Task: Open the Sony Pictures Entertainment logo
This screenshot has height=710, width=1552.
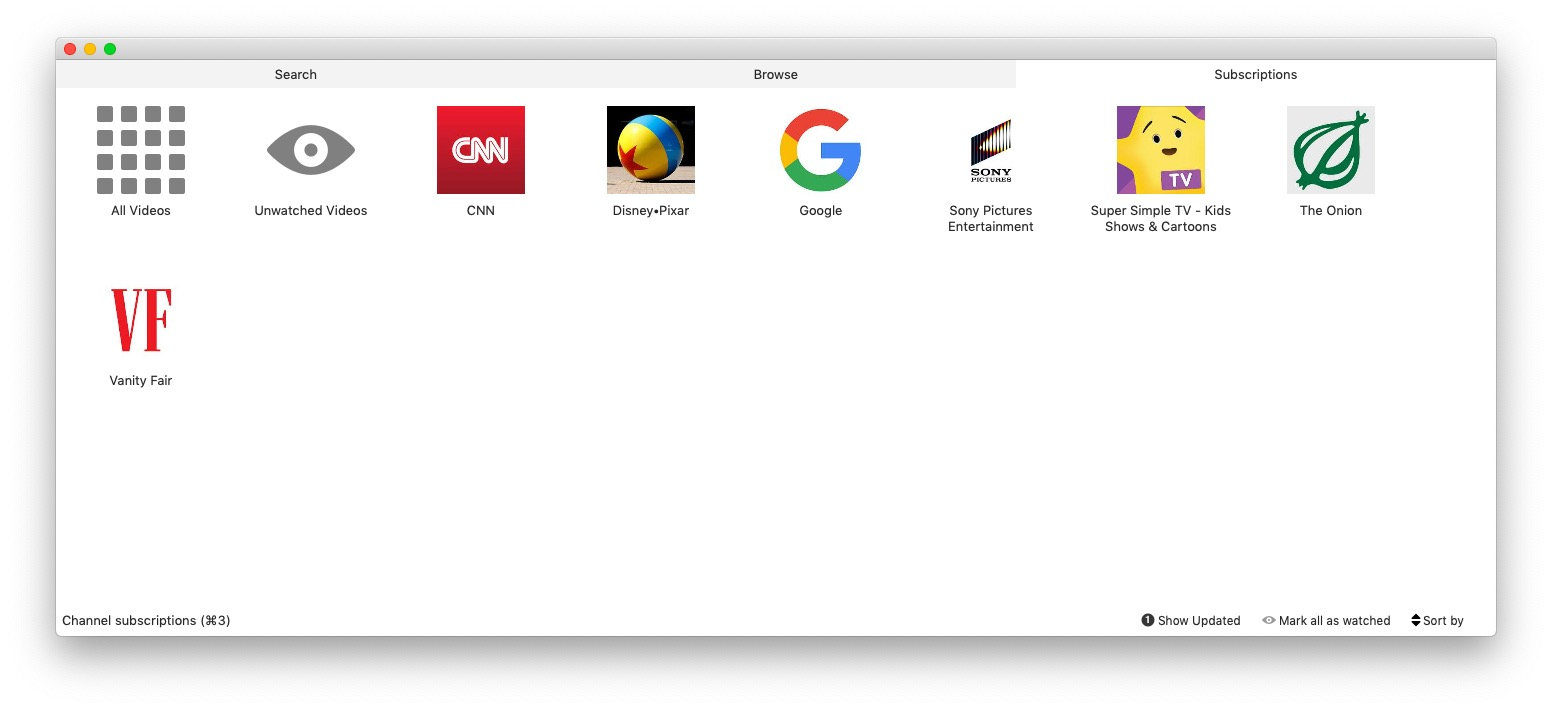Action: [x=991, y=150]
